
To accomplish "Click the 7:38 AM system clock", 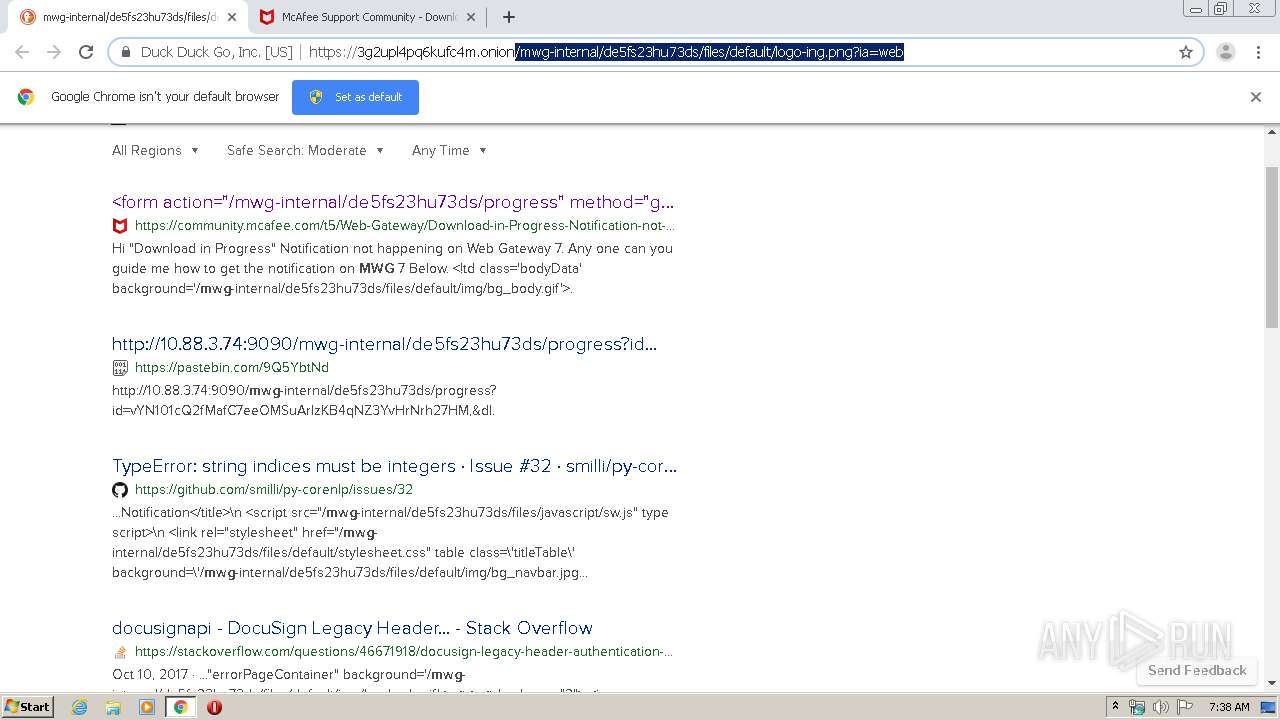I will (1229, 707).
